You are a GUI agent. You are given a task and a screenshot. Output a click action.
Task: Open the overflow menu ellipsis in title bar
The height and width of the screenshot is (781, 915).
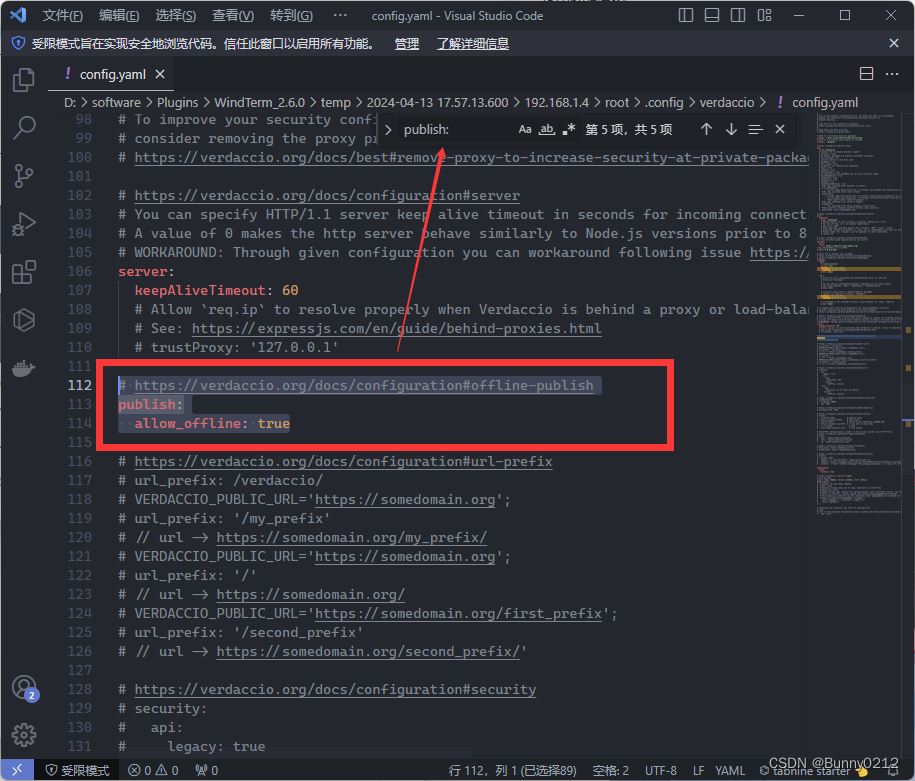point(340,16)
